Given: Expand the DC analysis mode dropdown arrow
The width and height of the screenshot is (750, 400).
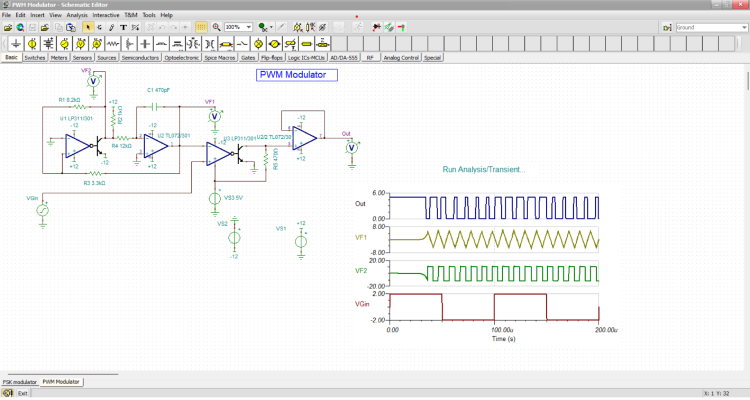Looking at the screenshot, I should [x=271, y=27].
